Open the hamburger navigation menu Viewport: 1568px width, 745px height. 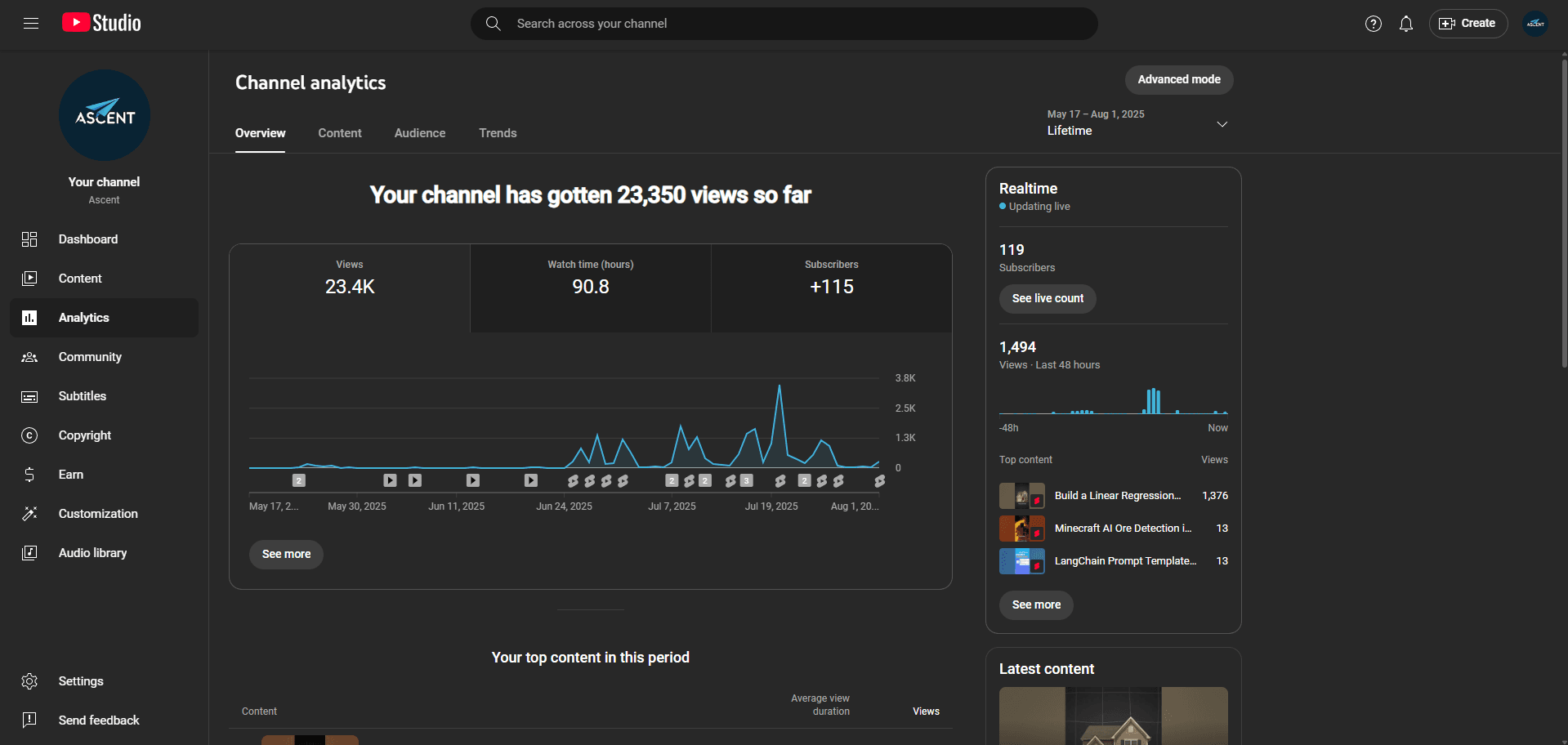(31, 24)
